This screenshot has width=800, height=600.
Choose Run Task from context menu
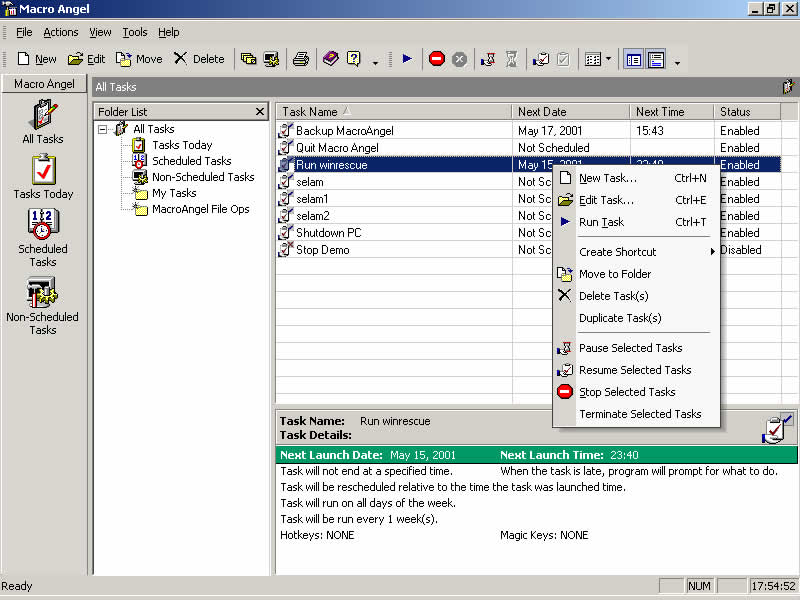pos(636,222)
